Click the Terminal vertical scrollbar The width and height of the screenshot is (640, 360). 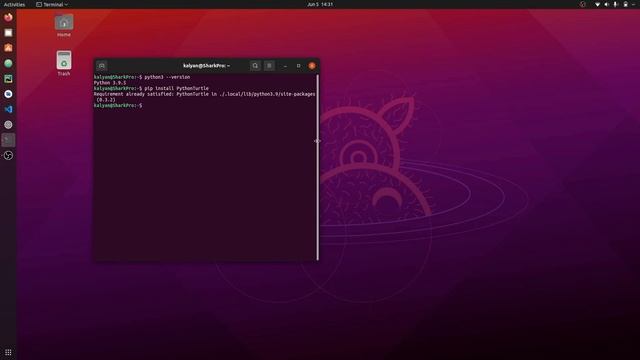tap(318, 167)
